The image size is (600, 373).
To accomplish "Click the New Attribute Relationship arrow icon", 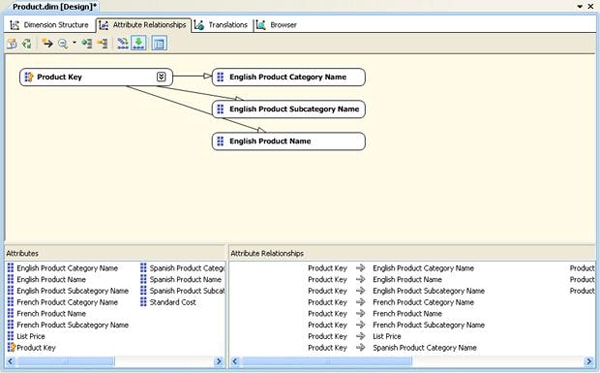I will (47, 43).
